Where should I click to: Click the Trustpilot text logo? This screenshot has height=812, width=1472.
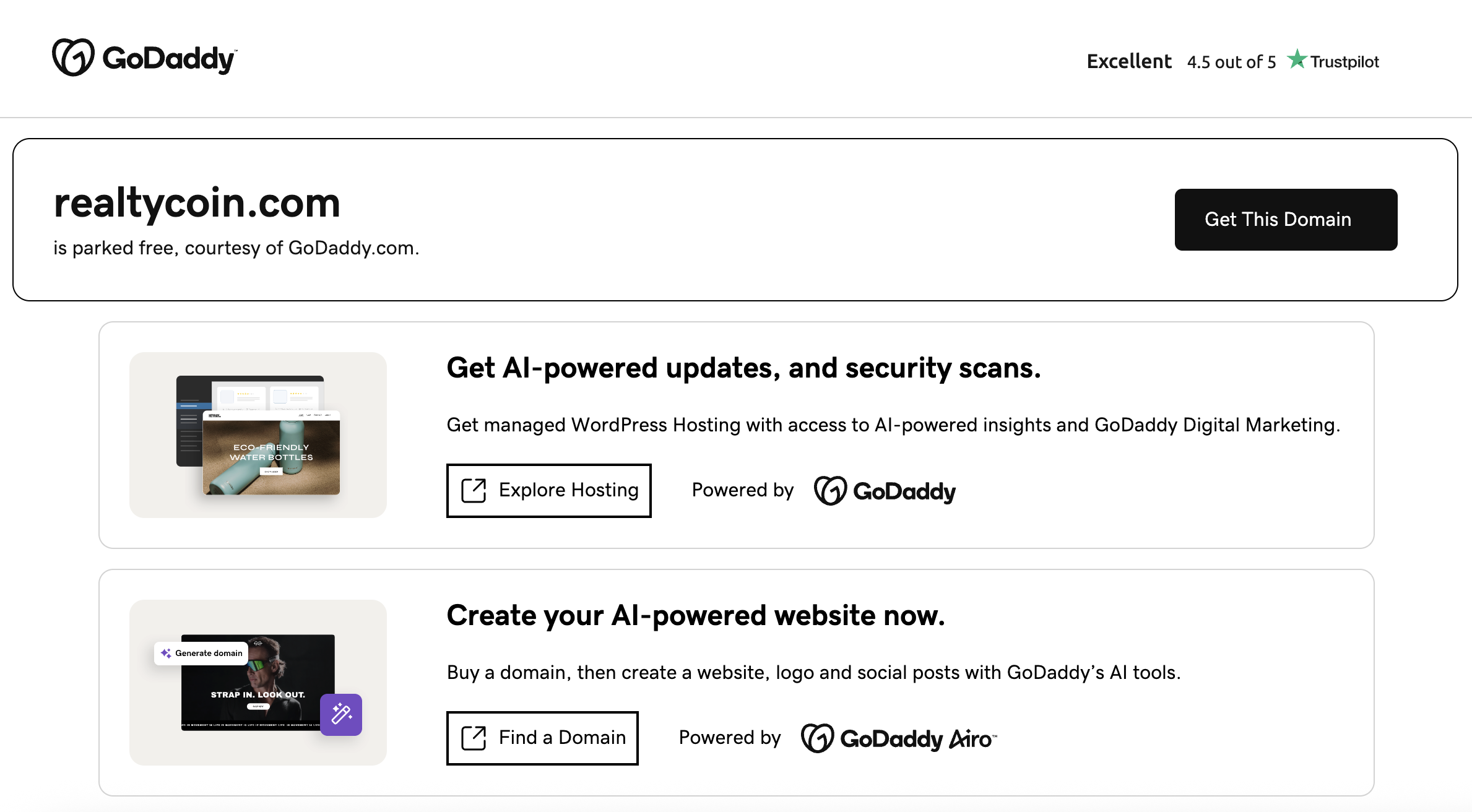click(x=1344, y=62)
